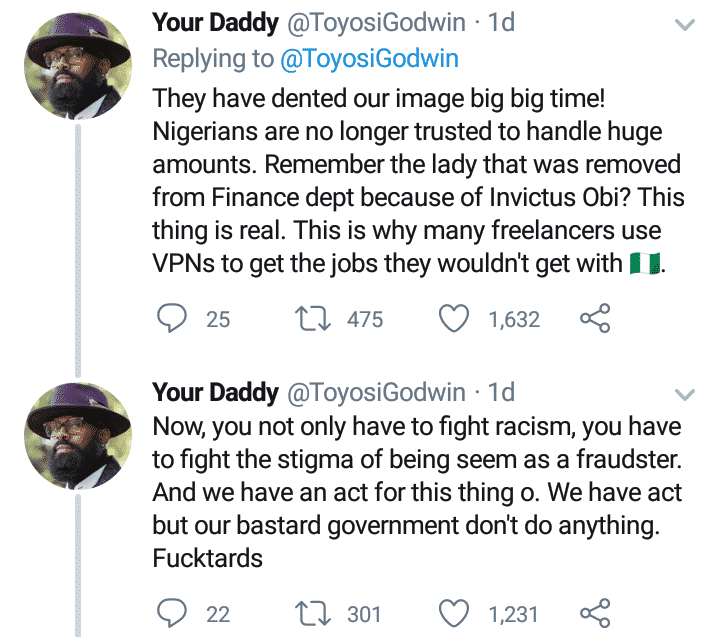Open first tweet's dropdown chevron menu
The image size is (720, 637).
tap(685, 25)
